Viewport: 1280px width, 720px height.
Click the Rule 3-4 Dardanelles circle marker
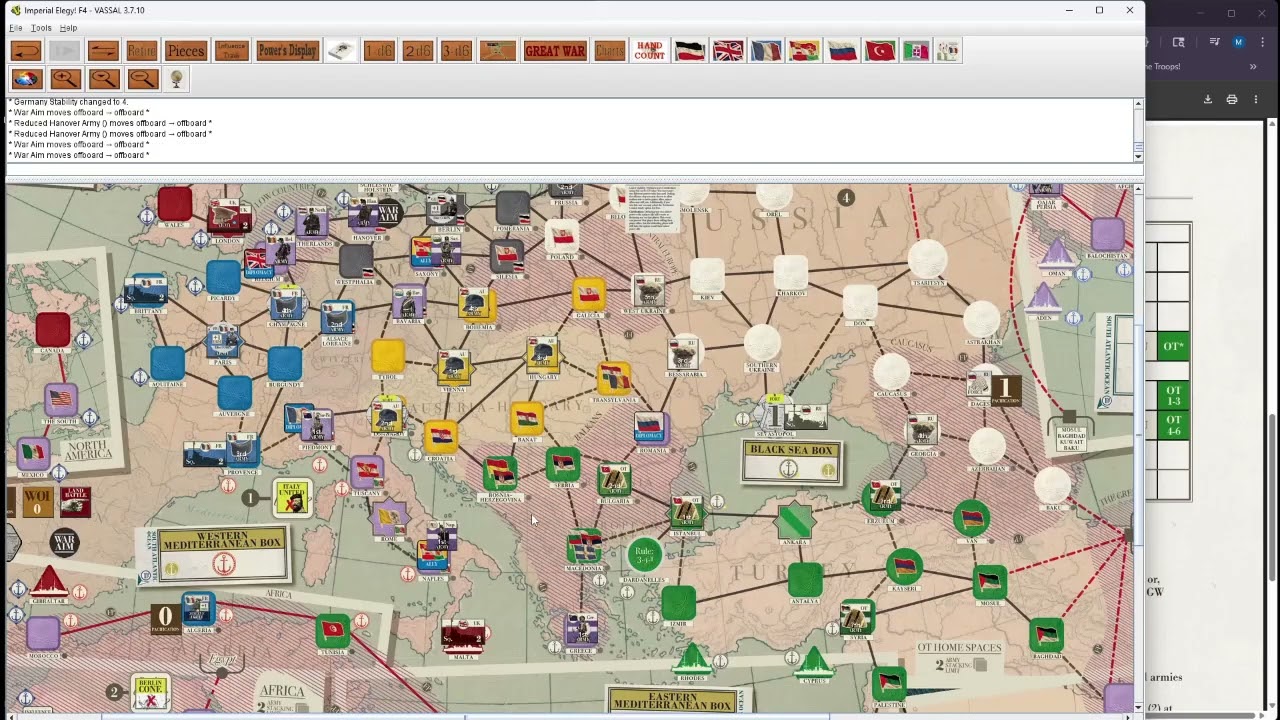(x=645, y=555)
